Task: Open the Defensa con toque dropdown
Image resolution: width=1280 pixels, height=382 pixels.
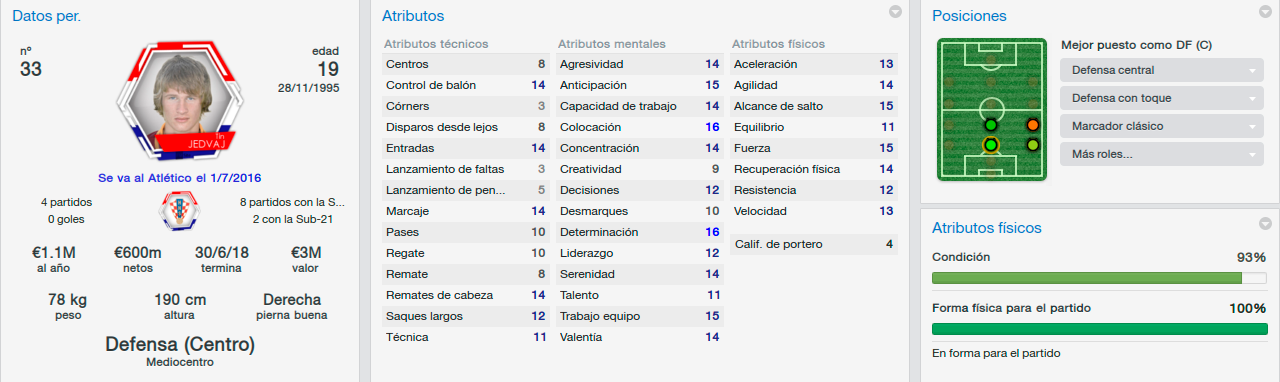Action: point(1161,98)
